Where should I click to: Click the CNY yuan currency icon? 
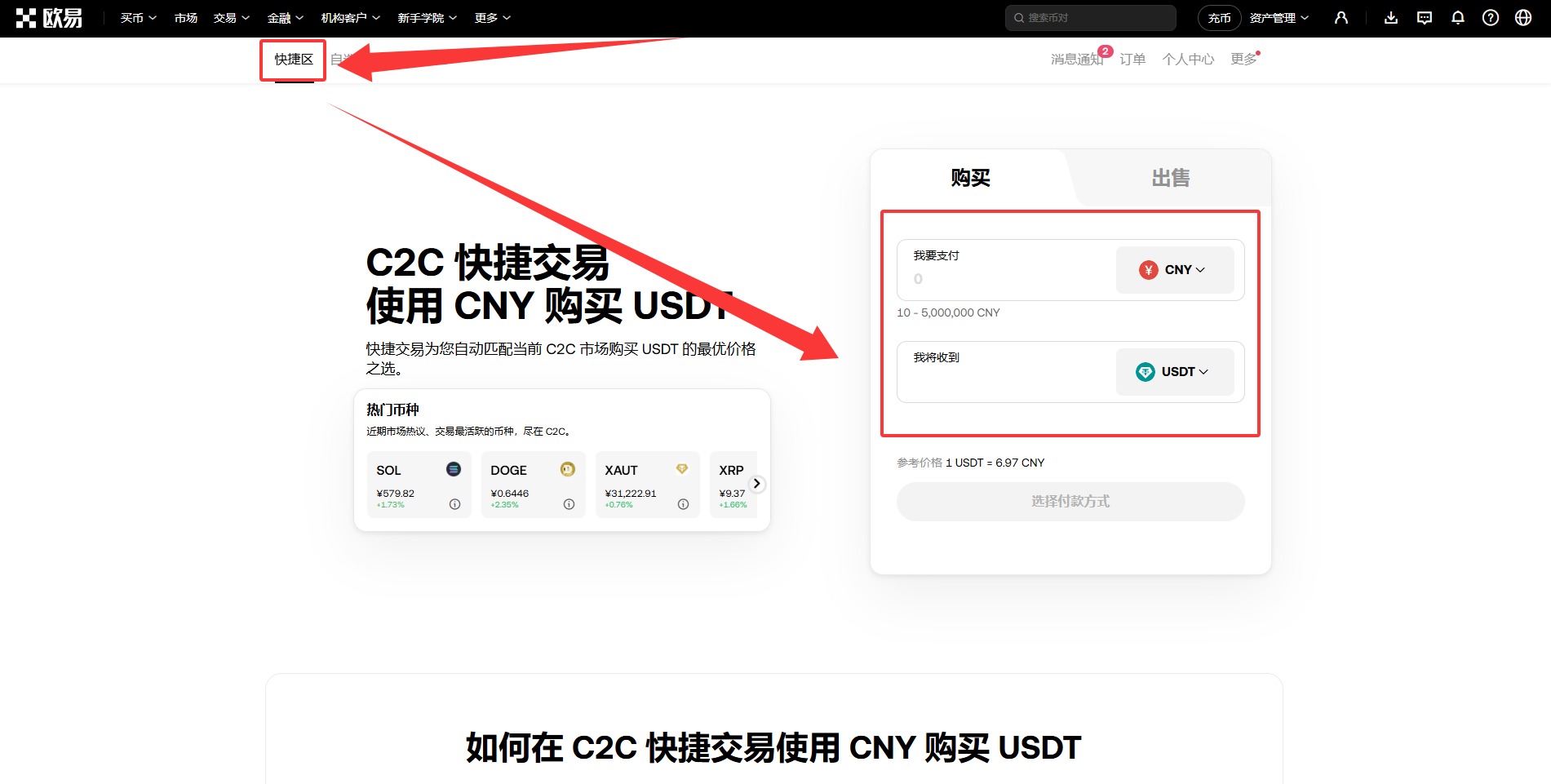tap(1149, 270)
